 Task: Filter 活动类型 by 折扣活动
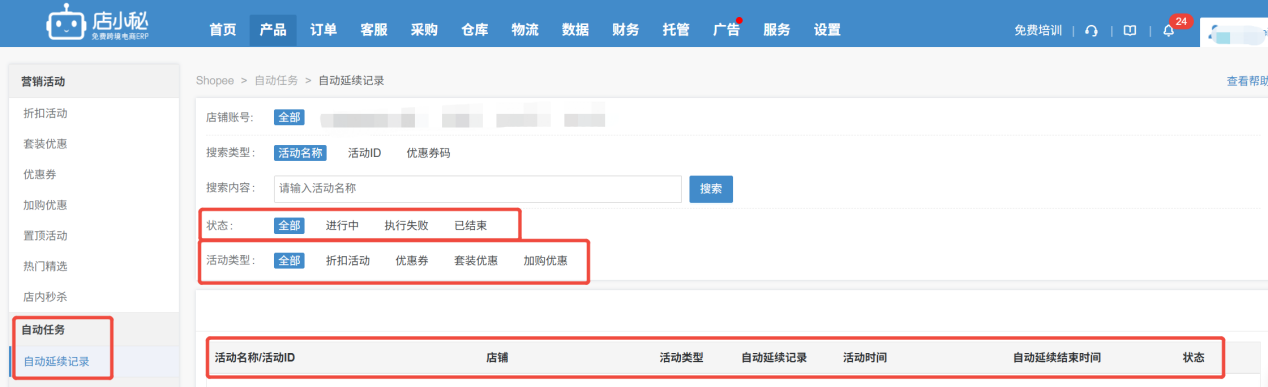(348, 260)
